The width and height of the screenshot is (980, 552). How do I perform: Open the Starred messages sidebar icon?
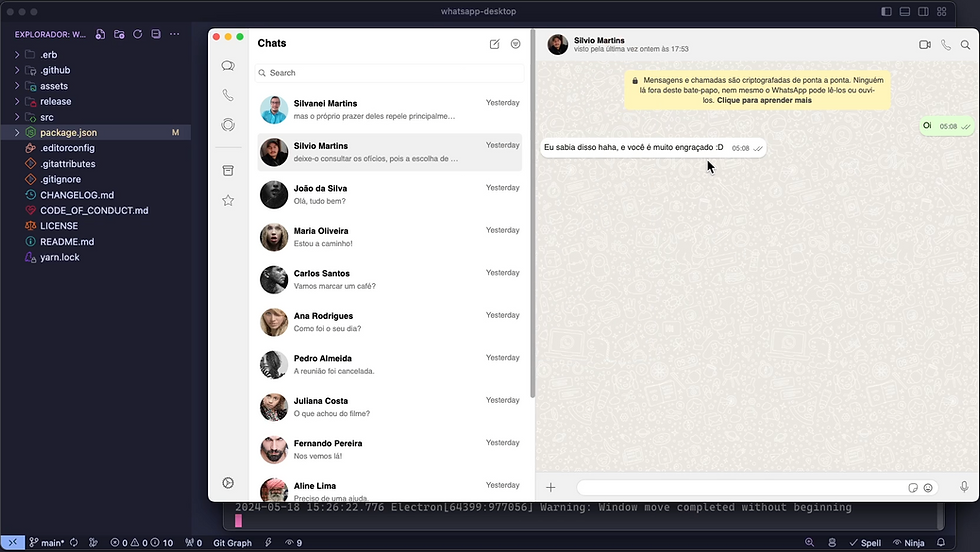[228, 200]
